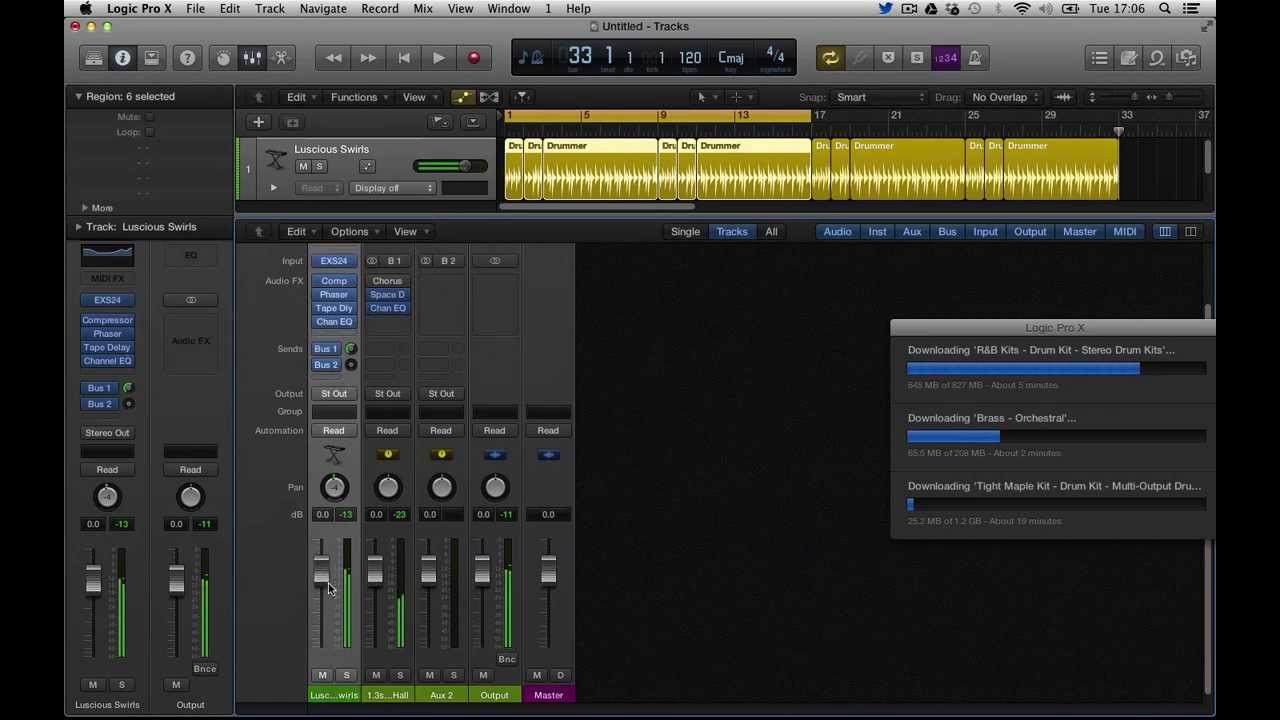Open the Editors scissors icon

click(x=281, y=58)
